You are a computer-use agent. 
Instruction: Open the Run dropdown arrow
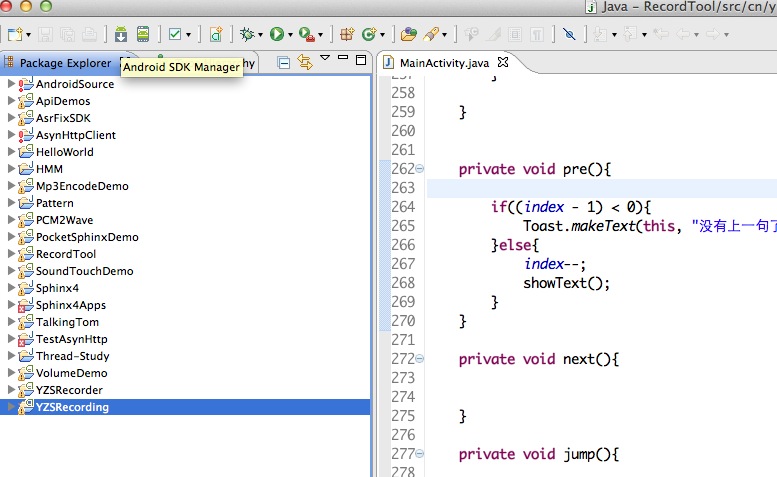coord(290,35)
